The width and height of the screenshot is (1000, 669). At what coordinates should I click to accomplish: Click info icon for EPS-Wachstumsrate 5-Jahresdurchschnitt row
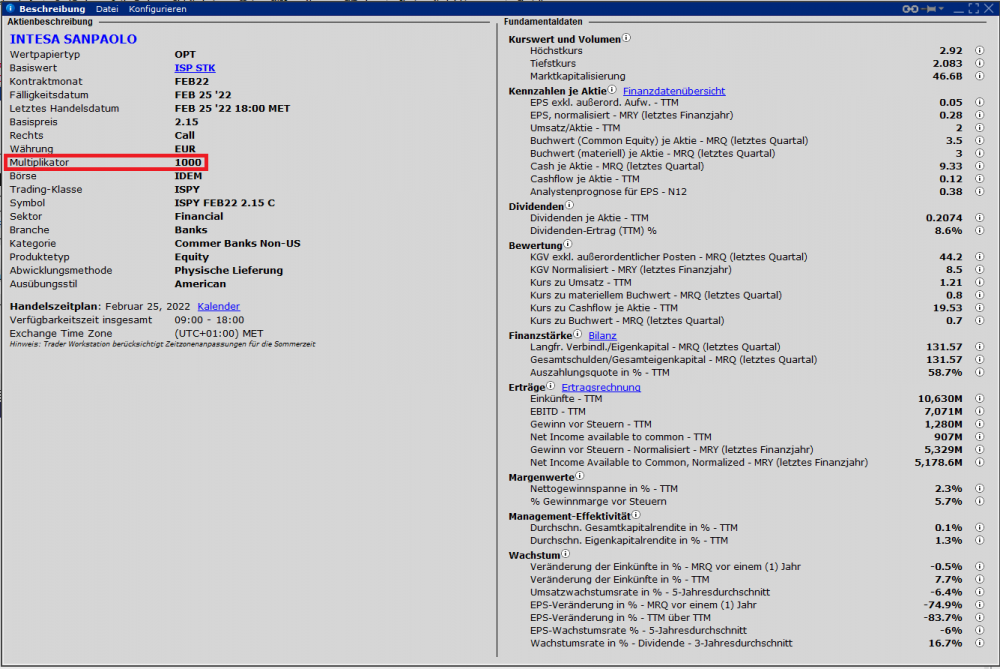[980, 629]
